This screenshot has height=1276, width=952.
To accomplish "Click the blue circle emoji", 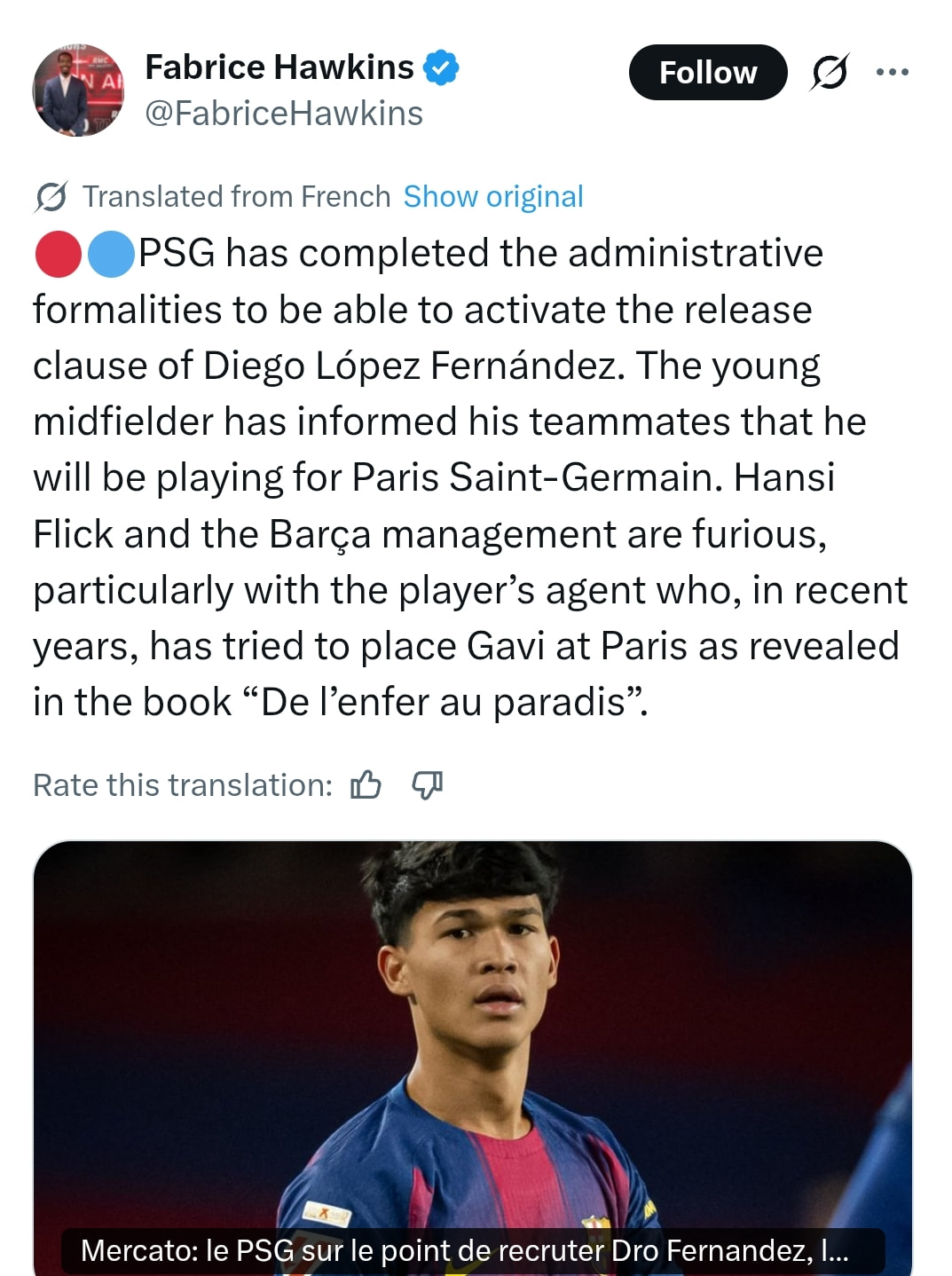I will tap(111, 254).
